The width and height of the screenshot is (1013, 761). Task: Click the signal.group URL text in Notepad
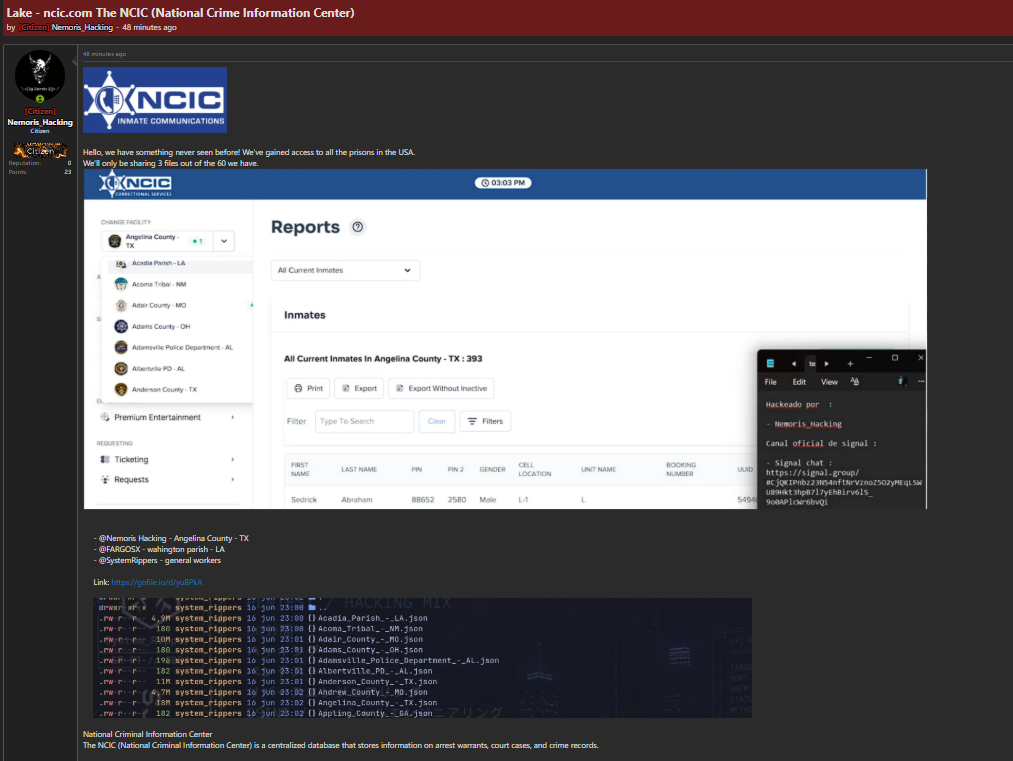point(844,487)
